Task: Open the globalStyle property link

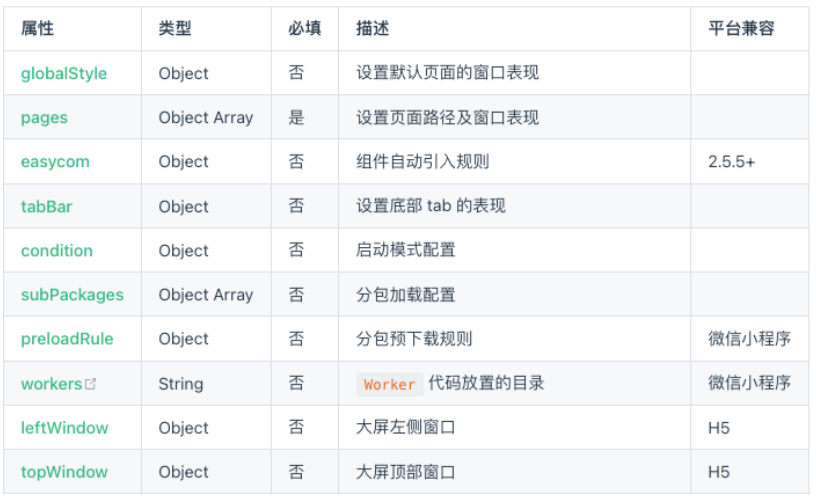Action: point(64,74)
